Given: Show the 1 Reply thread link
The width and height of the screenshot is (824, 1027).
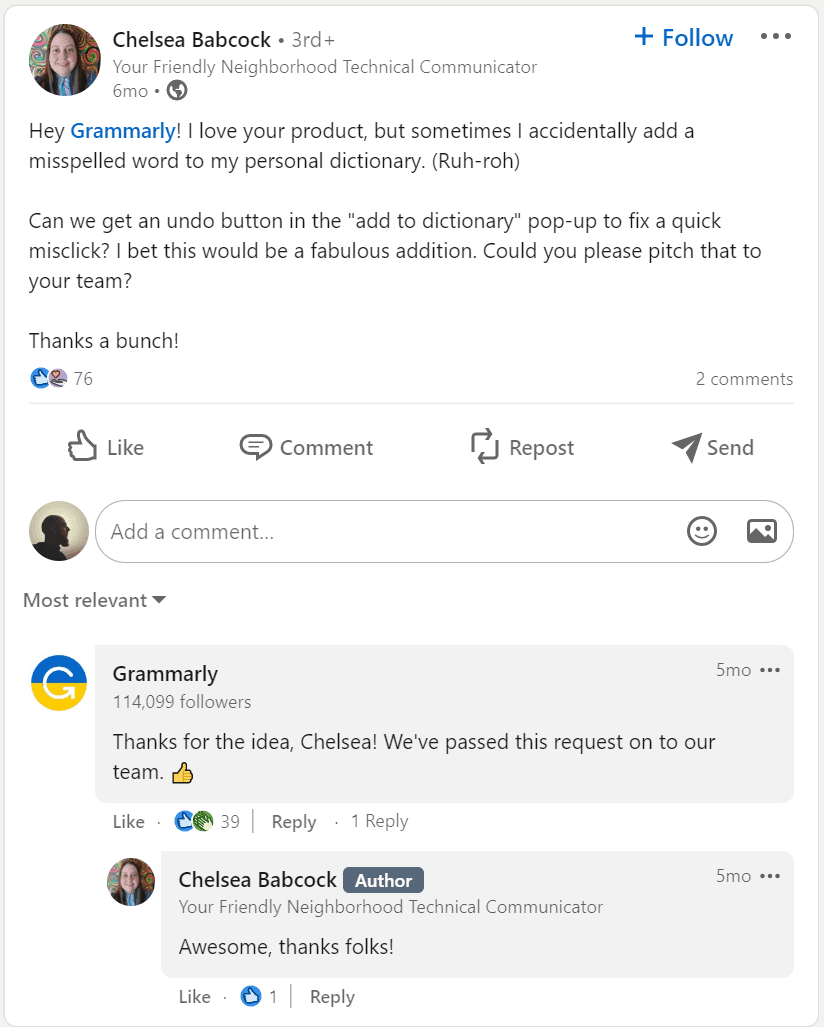Looking at the screenshot, I should click(379, 822).
